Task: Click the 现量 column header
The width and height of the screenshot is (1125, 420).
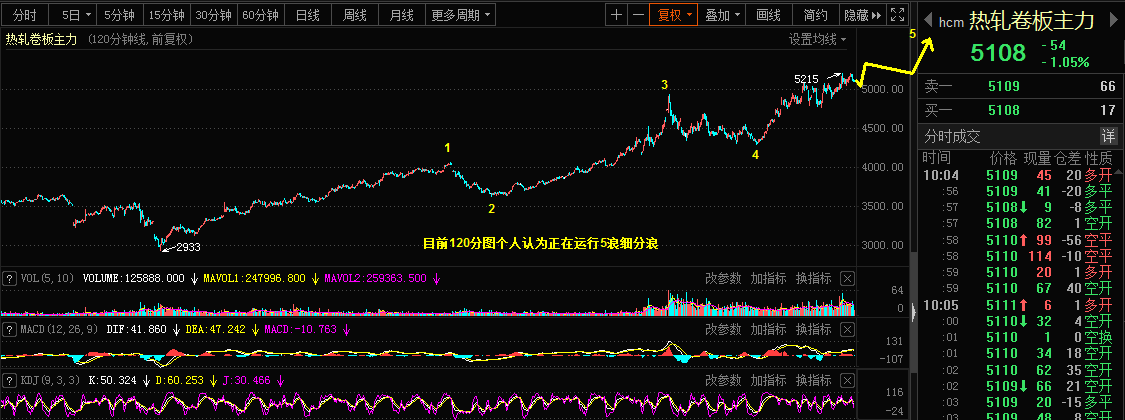Action: point(1037,157)
